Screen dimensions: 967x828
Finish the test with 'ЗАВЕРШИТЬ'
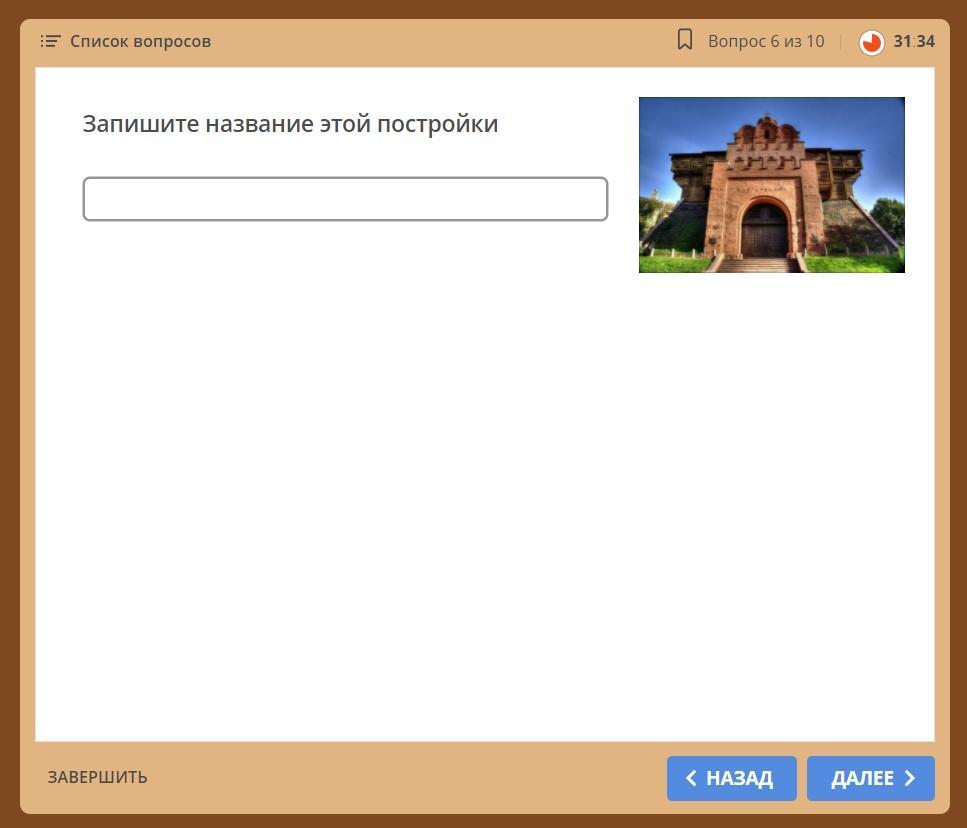pyautogui.click(x=97, y=777)
